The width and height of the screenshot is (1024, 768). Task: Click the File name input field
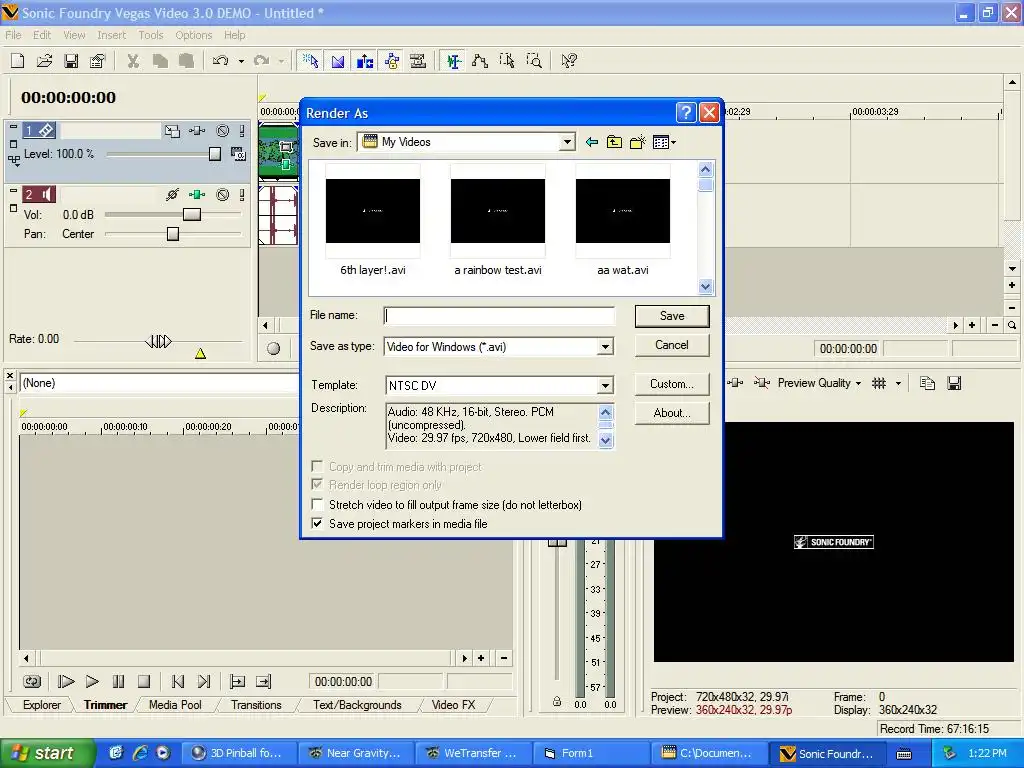point(499,316)
